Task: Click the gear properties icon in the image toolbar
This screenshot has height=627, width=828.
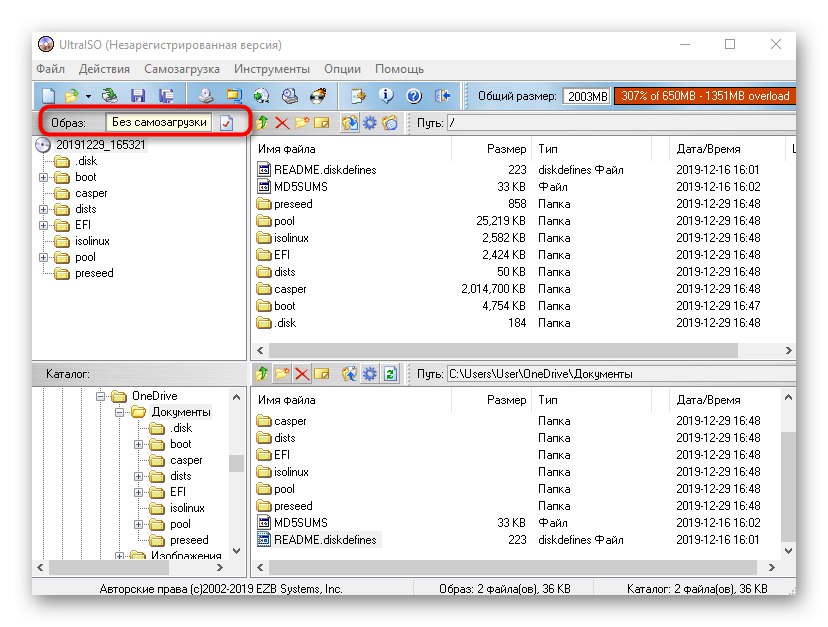Action: pos(370,123)
